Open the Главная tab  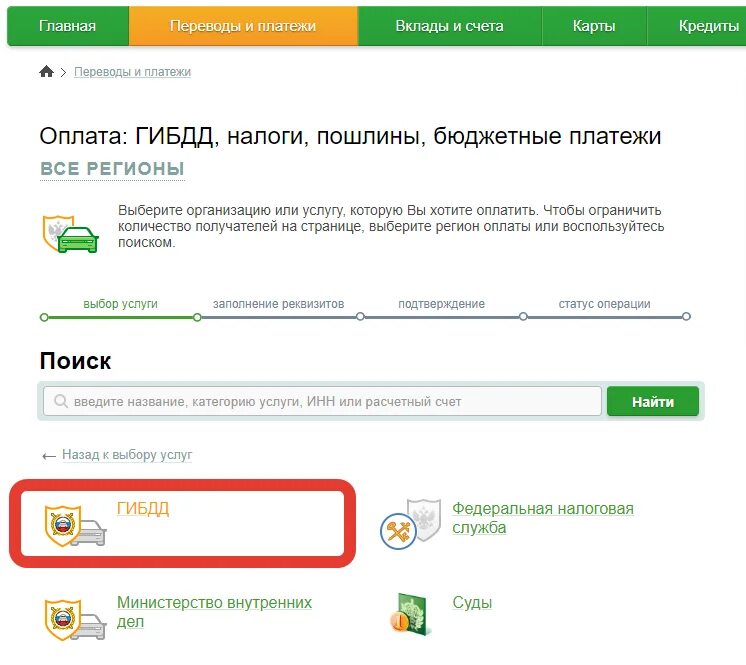click(68, 26)
